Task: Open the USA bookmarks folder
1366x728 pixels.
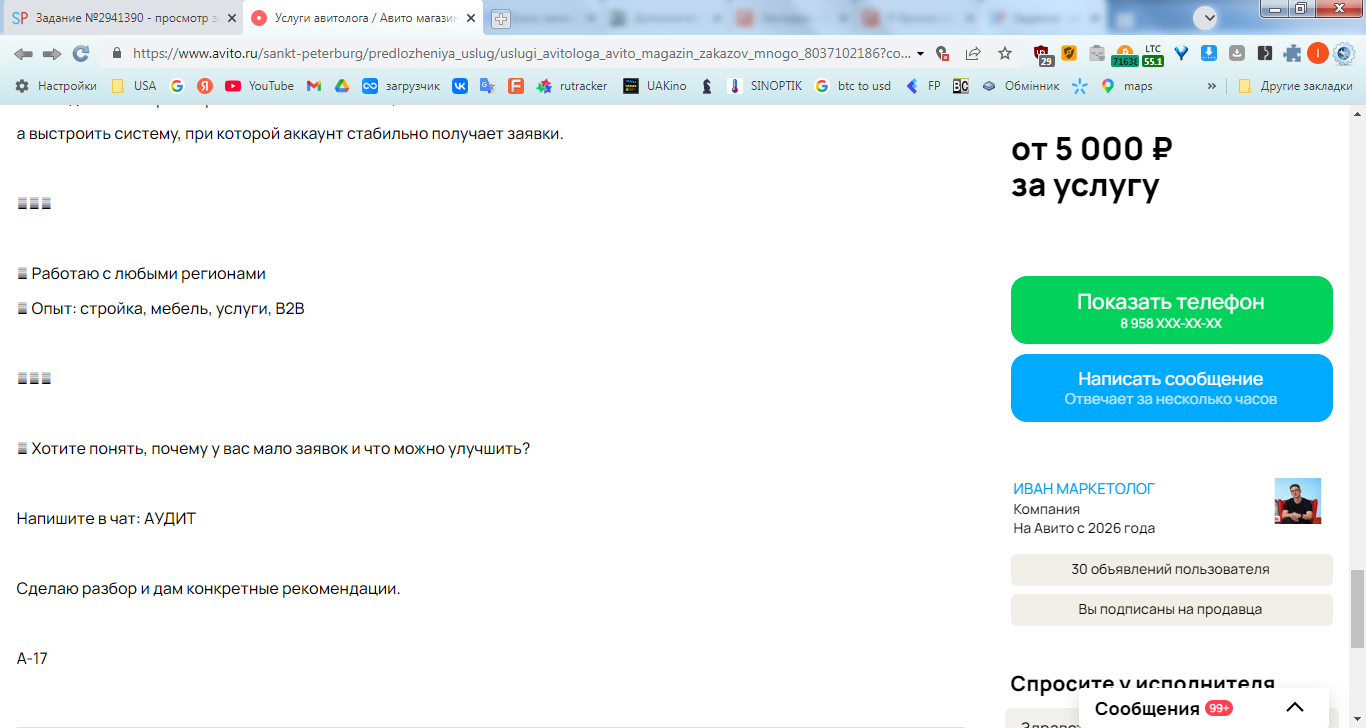Action: coord(133,86)
